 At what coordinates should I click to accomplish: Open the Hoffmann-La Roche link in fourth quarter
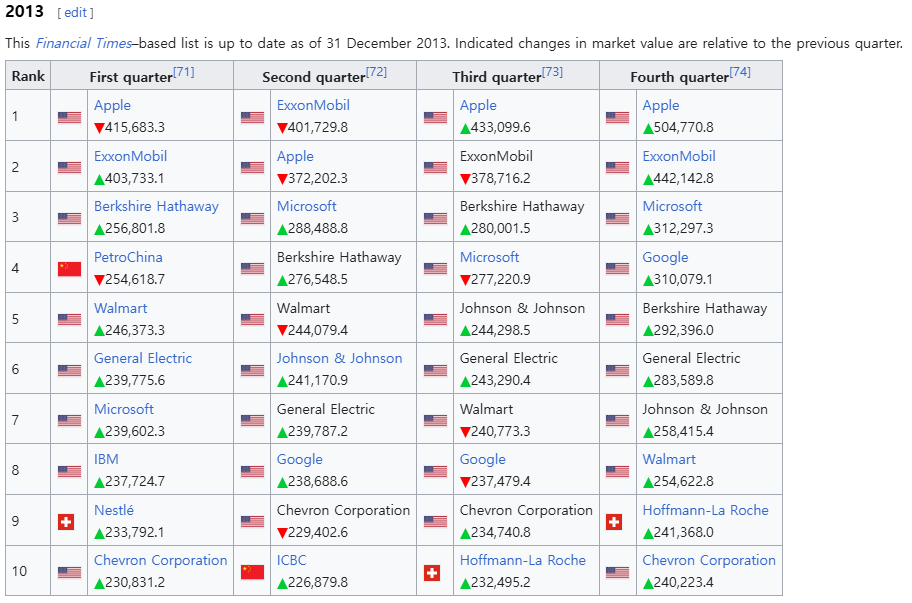pyautogui.click(x=706, y=510)
